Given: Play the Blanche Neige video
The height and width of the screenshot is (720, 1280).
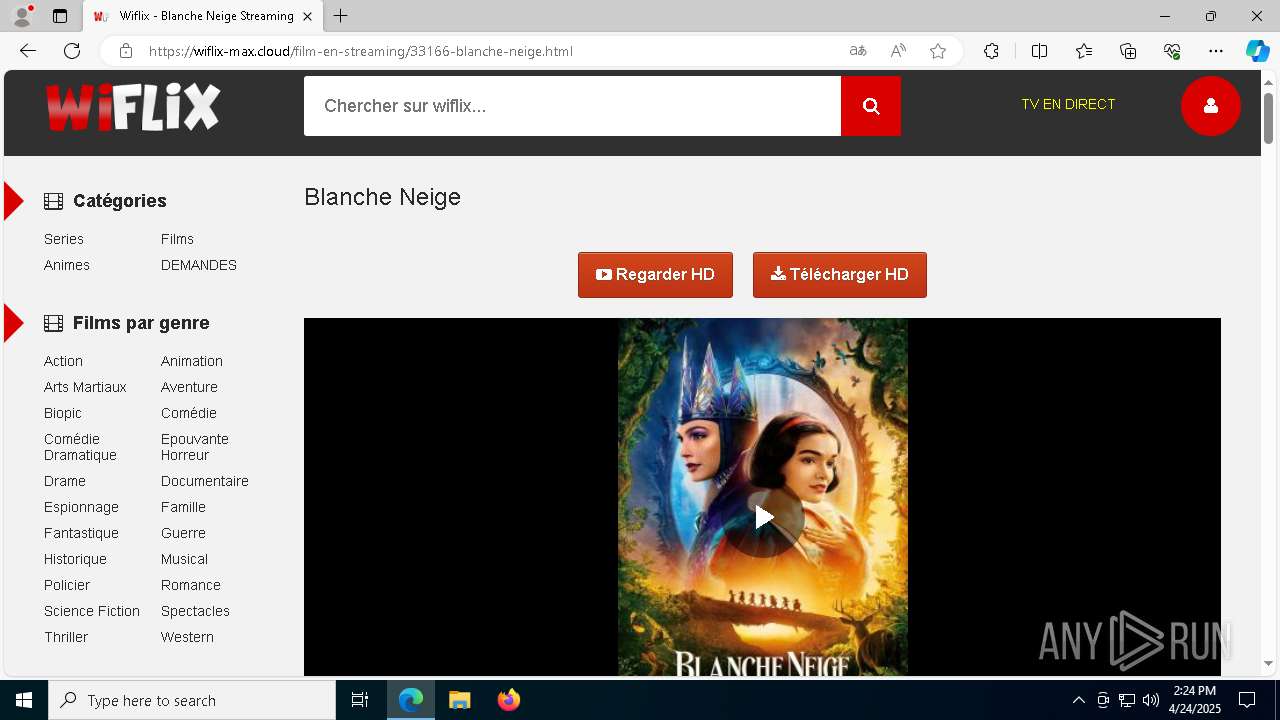Looking at the screenshot, I should coord(764,517).
